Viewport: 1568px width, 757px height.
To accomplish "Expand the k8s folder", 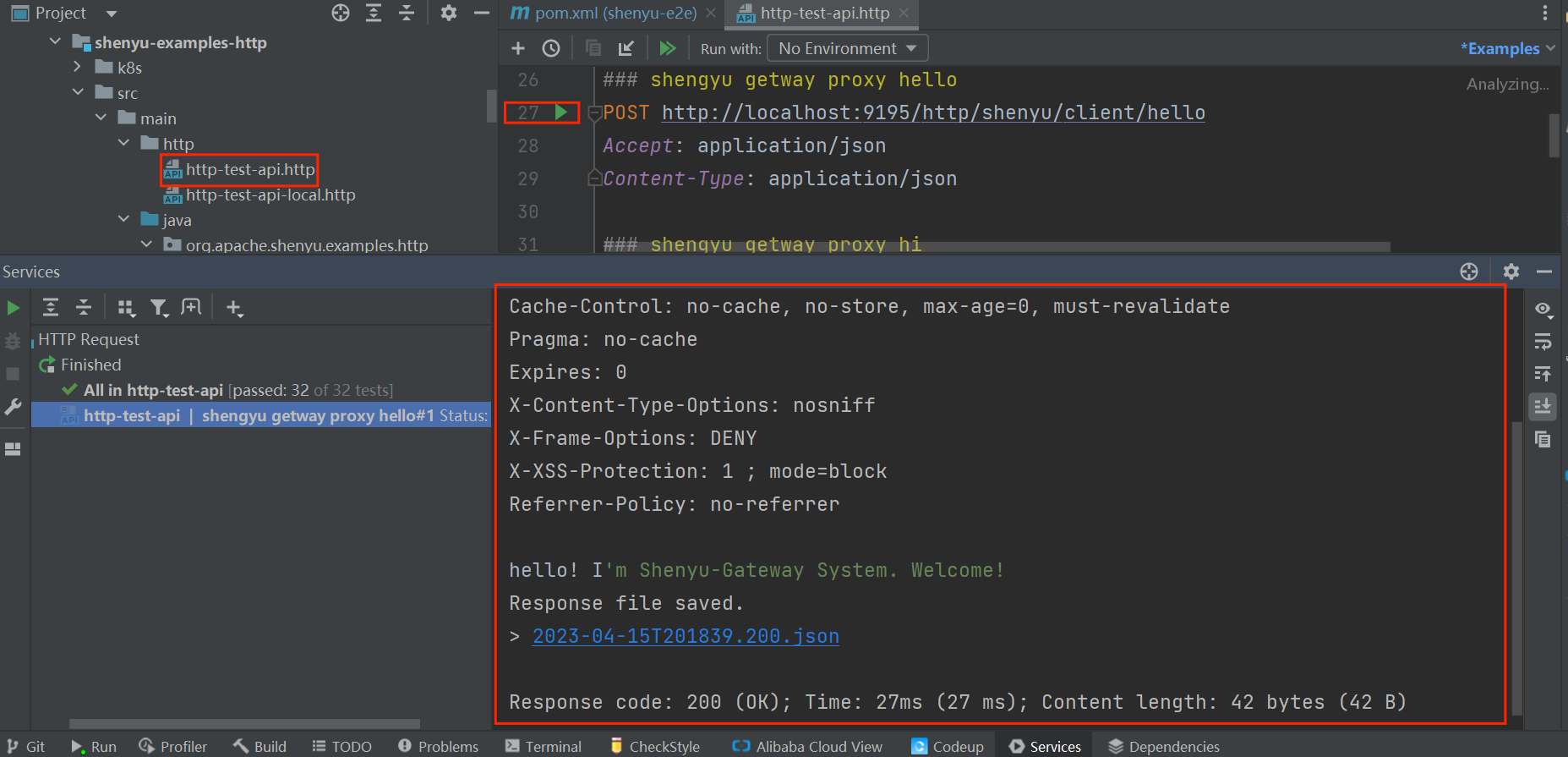I will 78,67.
